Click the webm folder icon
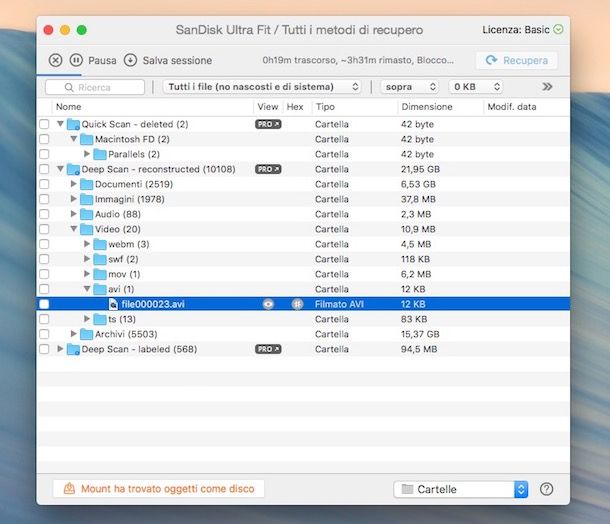 tap(100, 244)
